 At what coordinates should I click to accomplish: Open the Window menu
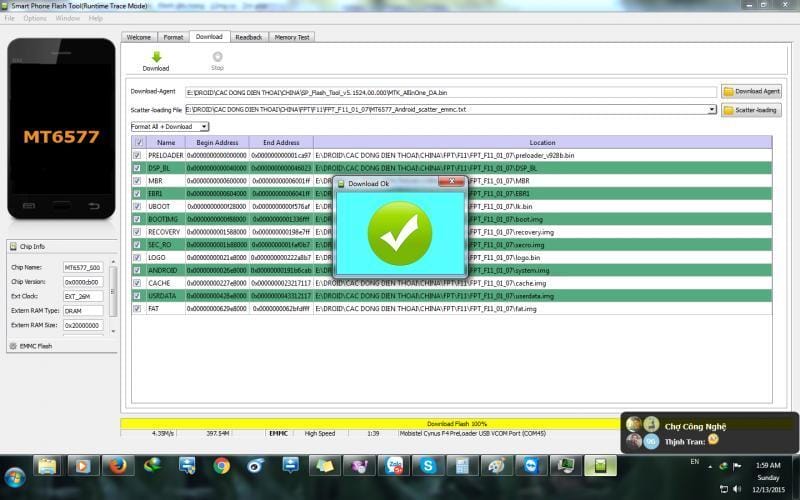(x=67, y=18)
